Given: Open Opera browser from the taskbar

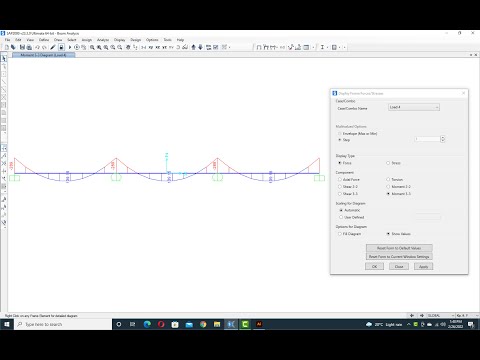Looking at the screenshot, I should pos(161,324).
